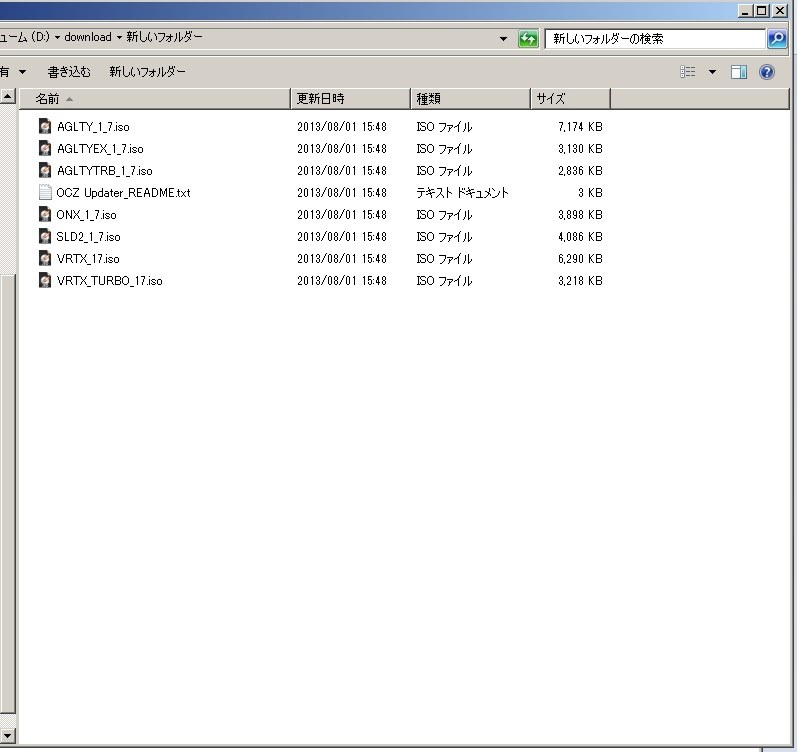Sort by the 種類 column header
This screenshot has height=755, width=798.
point(471,99)
